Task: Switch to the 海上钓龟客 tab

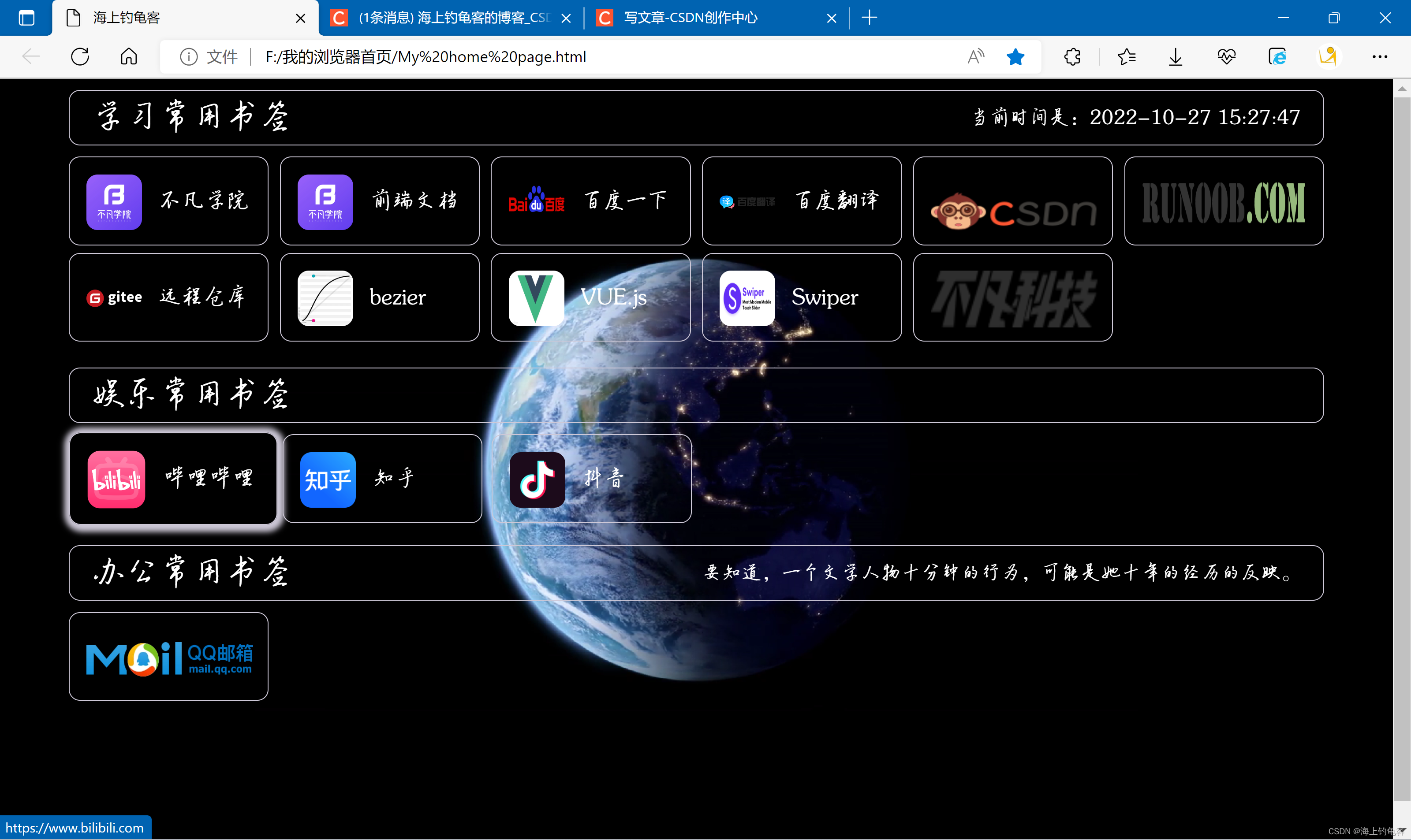Action: pos(185,18)
